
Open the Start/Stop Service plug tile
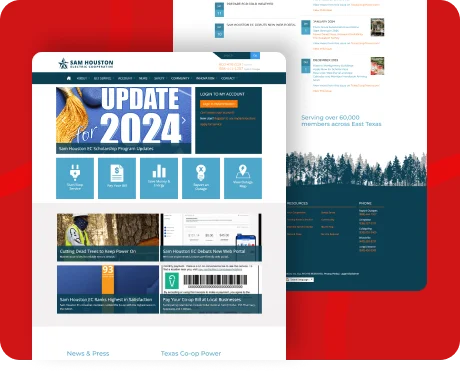coord(75,178)
